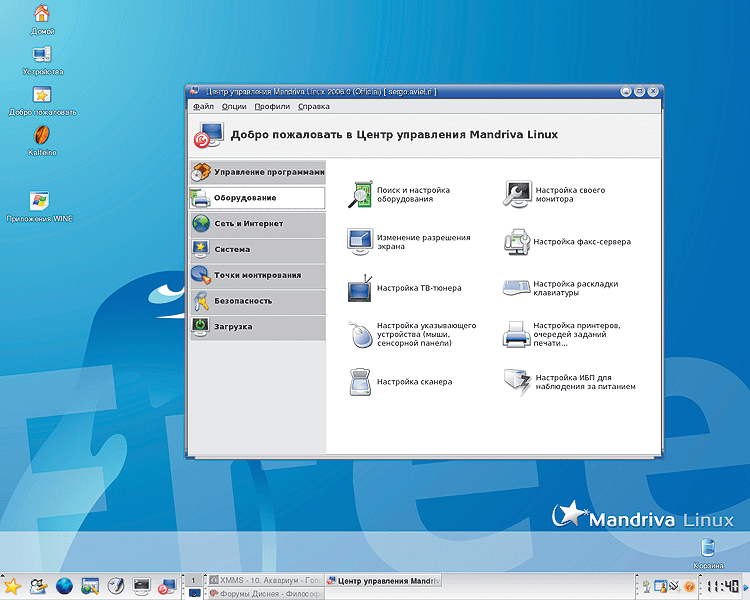Switch to Центр управления Mandriva taskbar entry
The image size is (750, 600).
tap(383, 580)
